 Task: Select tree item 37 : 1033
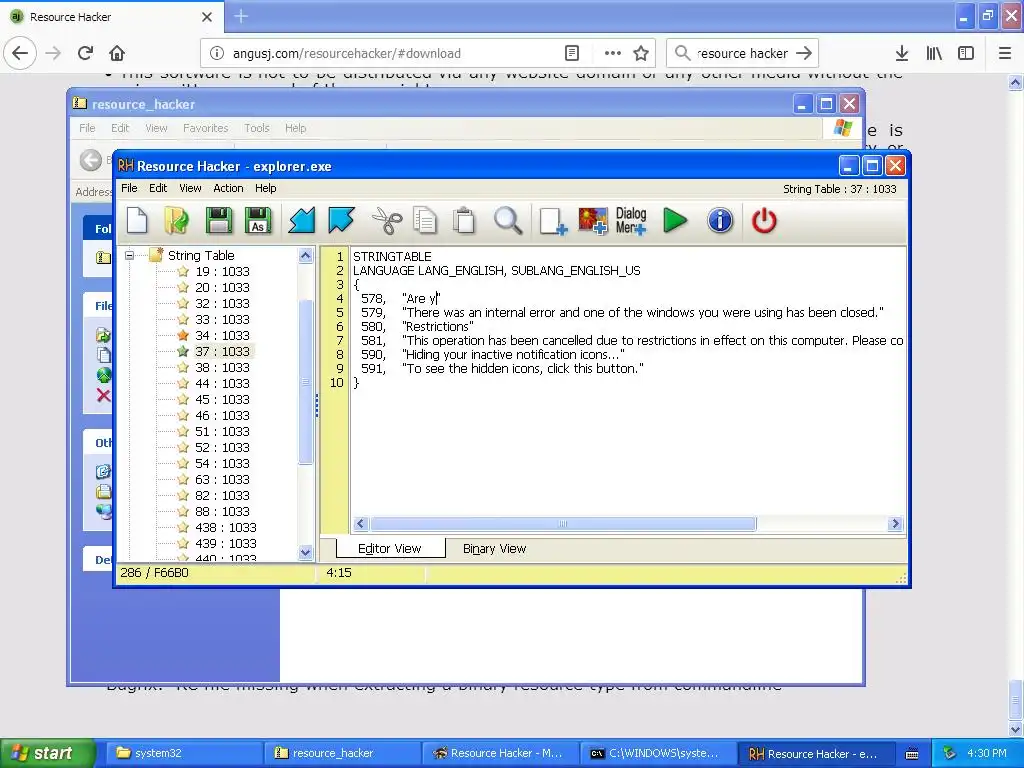[222, 351]
